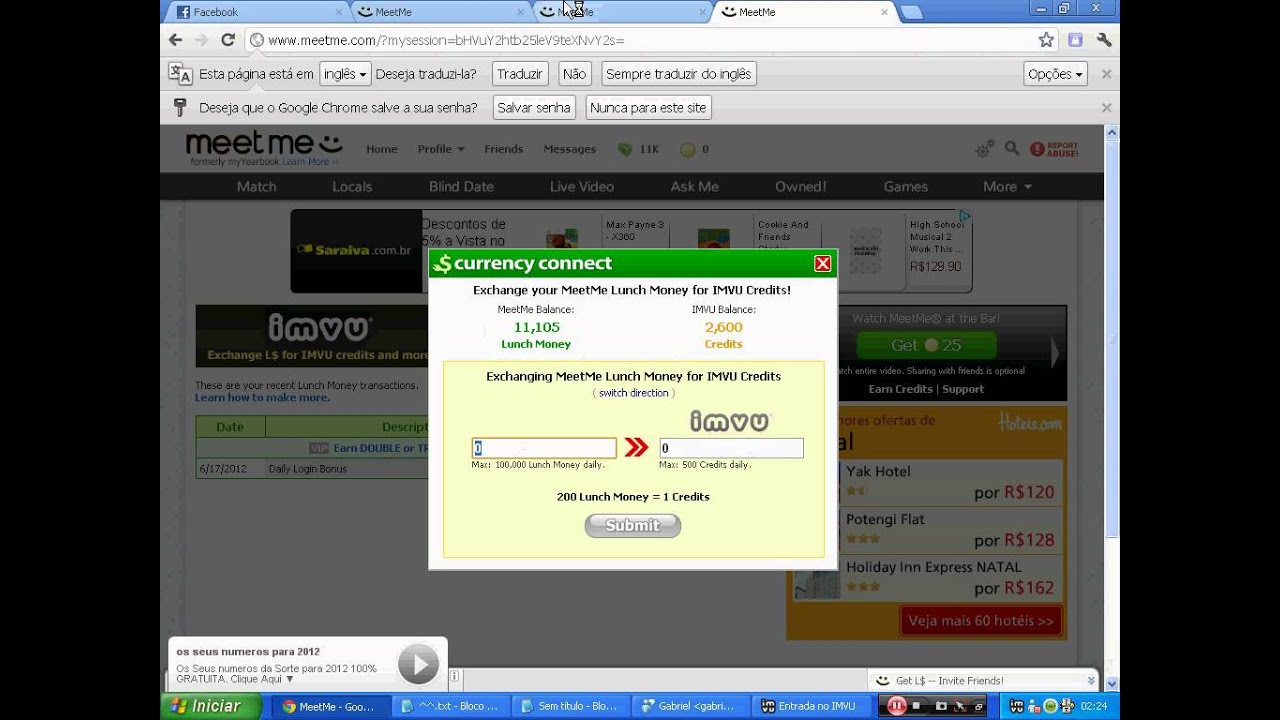Click the Learn how to make more link
This screenshot has height=720, width=1280.
262,397
